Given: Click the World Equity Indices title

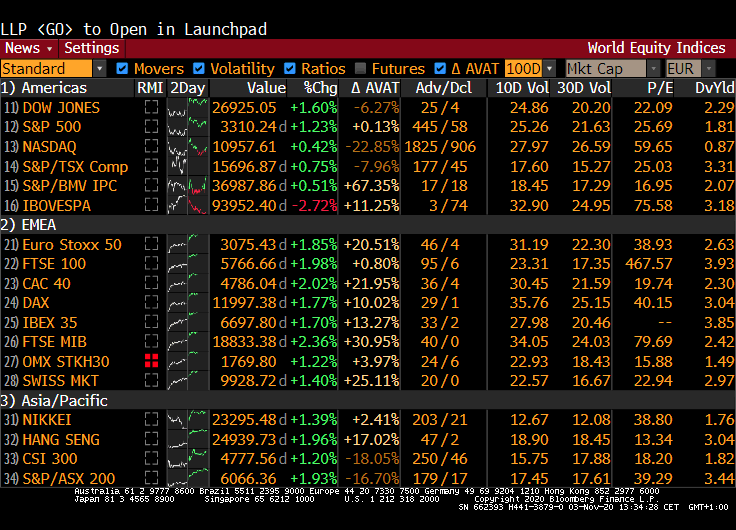Looking at the screenshot, I should (x=656, y=48).
